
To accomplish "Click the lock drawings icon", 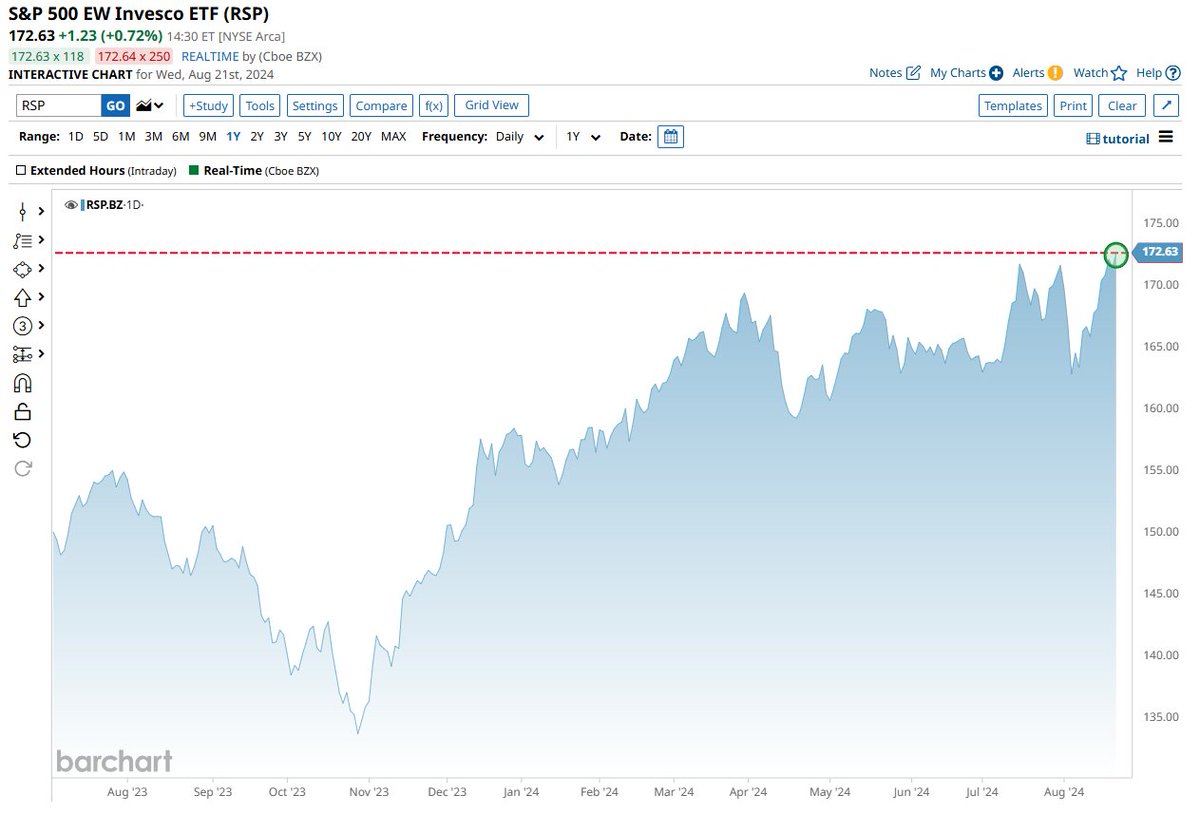I will point(22,411).
